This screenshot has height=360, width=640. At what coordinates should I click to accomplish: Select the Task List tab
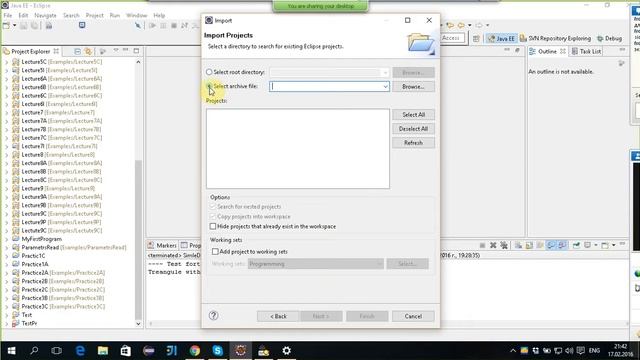586,51
